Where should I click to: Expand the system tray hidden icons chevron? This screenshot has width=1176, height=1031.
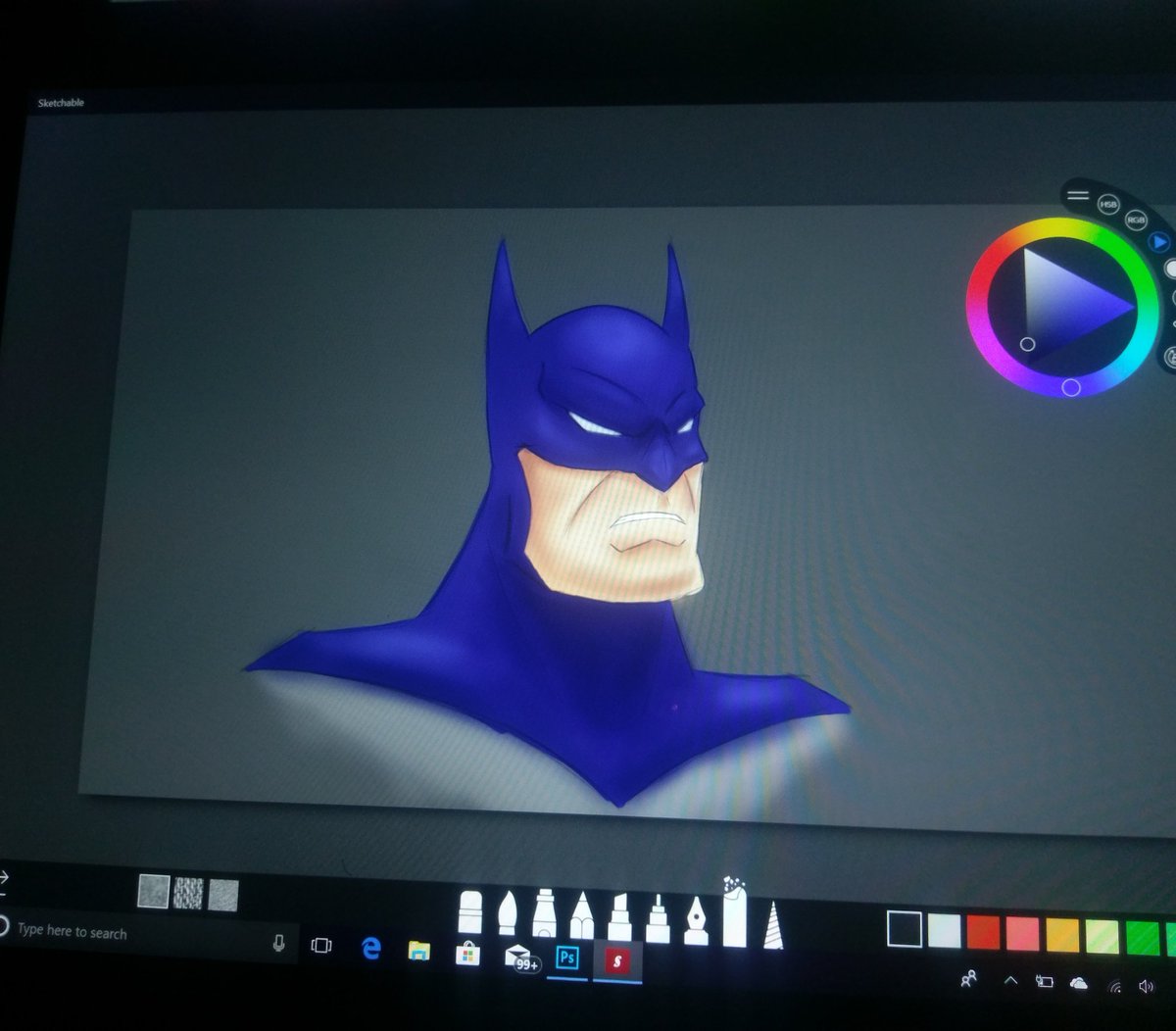(1011, 981)
